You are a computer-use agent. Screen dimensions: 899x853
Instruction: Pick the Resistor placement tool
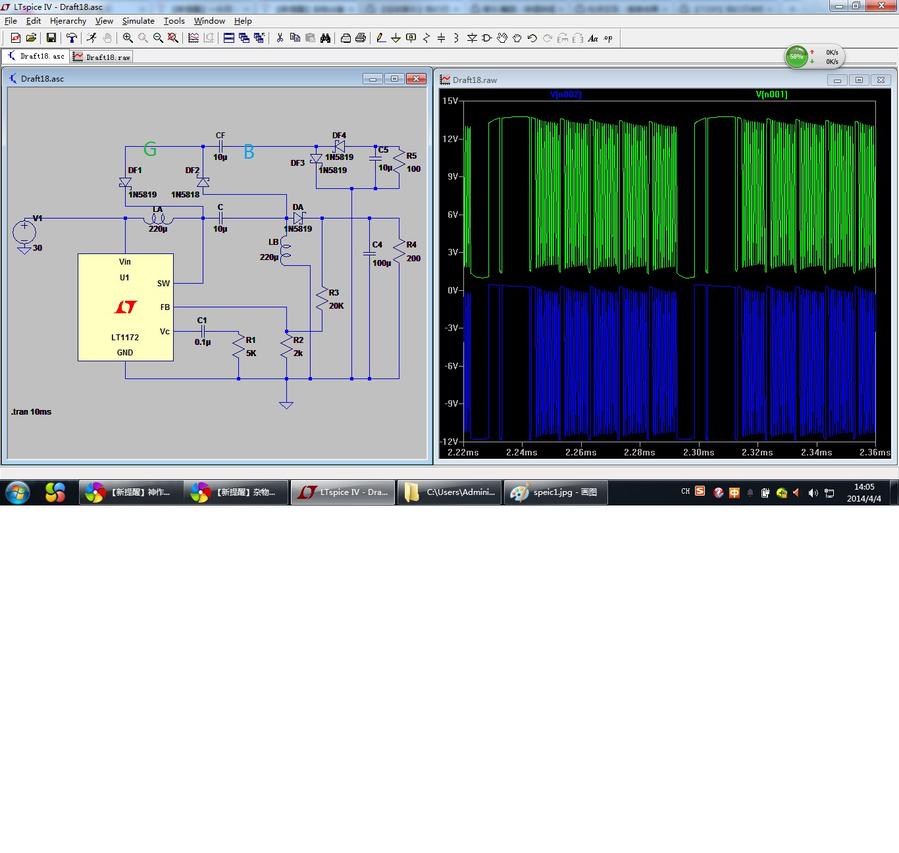tap(426, 38)
